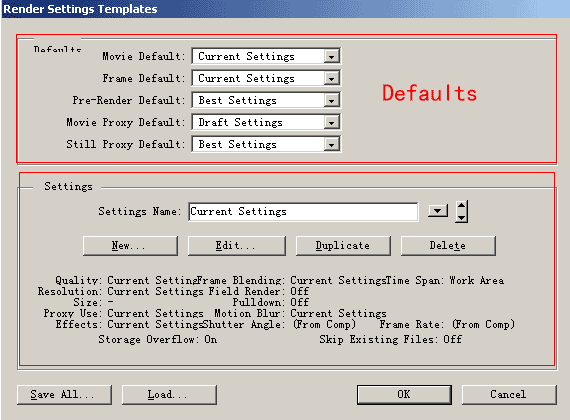
Task: Click the 'Skip Existing Files: Off' text
Action: click(x=391, y=339)
